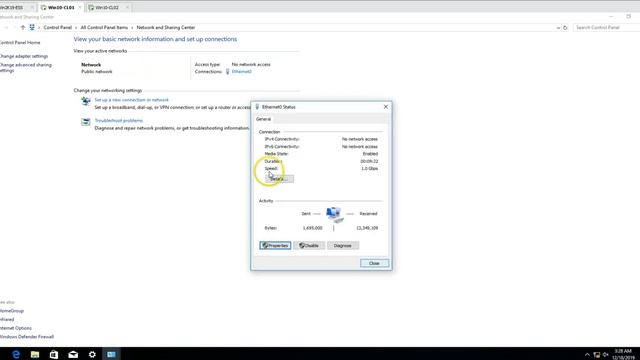
Task: Click the page heading about basic network information
Action: (155, 39)
